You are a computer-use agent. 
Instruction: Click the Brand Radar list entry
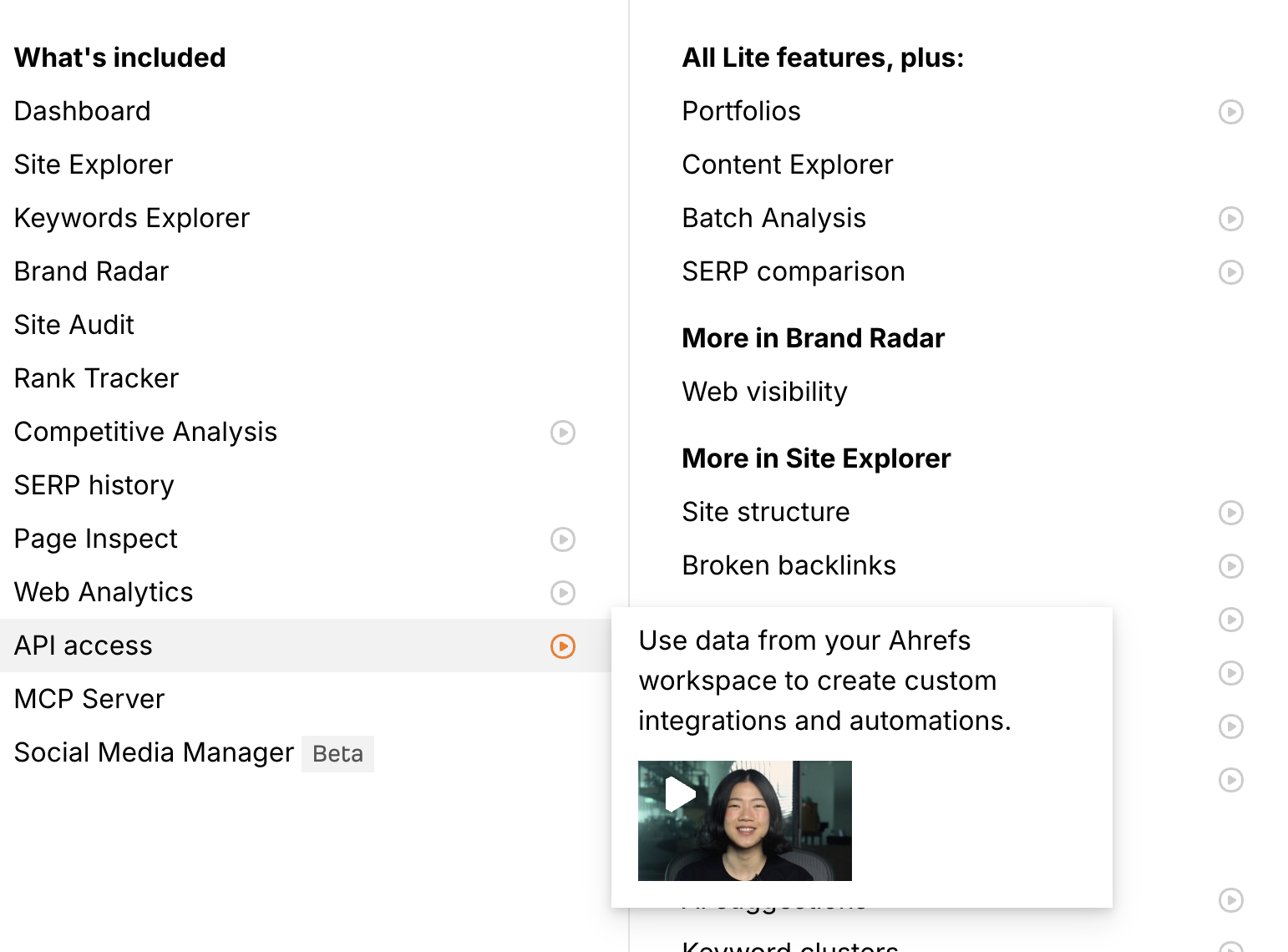tap(92, 271)
